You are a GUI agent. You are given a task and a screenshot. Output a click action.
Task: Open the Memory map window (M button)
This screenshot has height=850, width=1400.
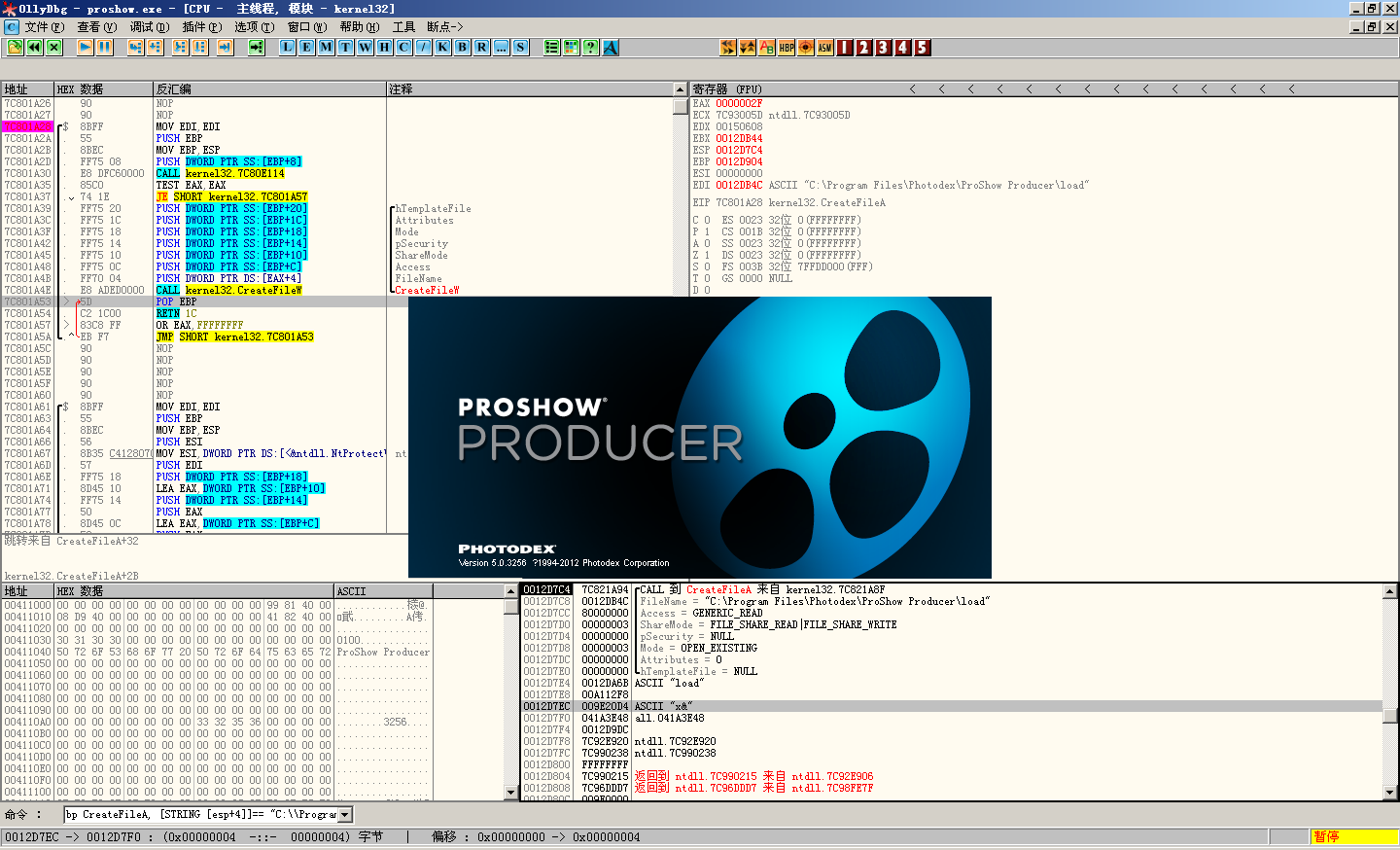[x=327, y=47]
